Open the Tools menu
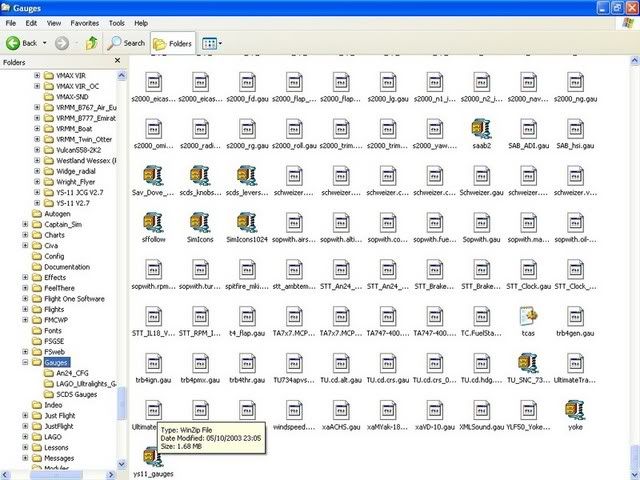 (x=116, y=23)
